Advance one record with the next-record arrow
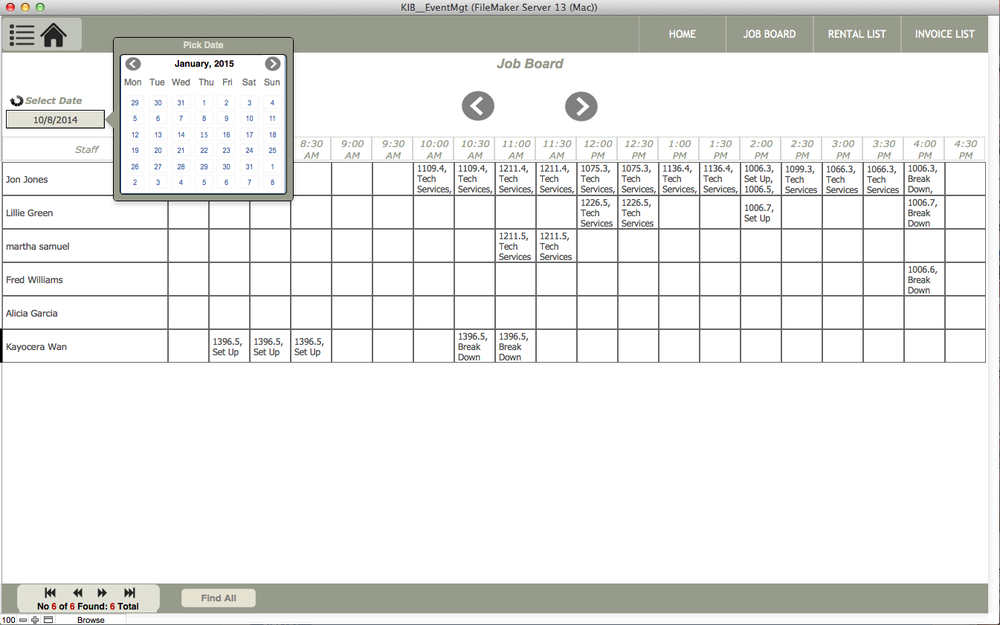 click(100, 591)
